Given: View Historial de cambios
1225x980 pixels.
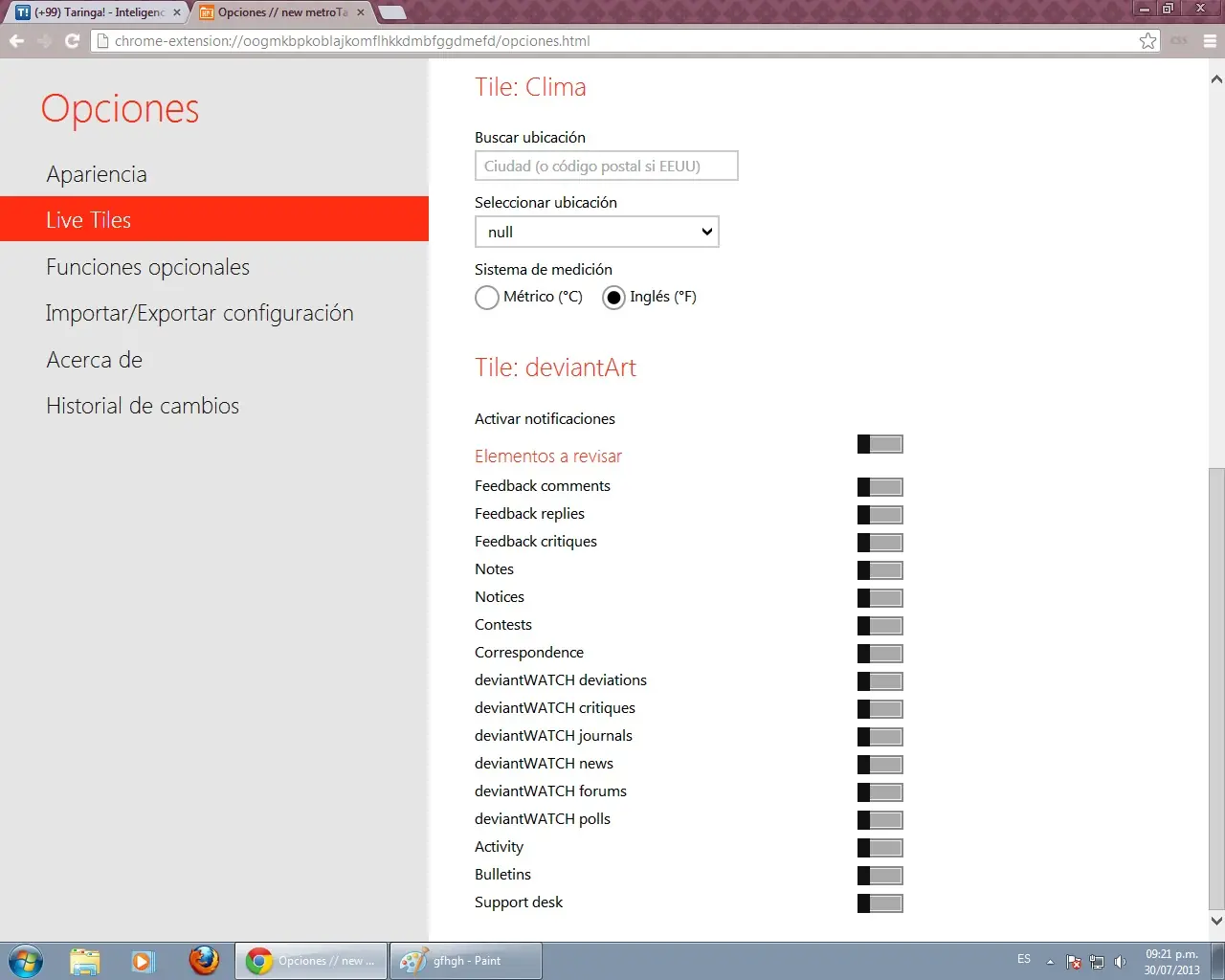Looking at the screenshot, I should coord(143,406).
